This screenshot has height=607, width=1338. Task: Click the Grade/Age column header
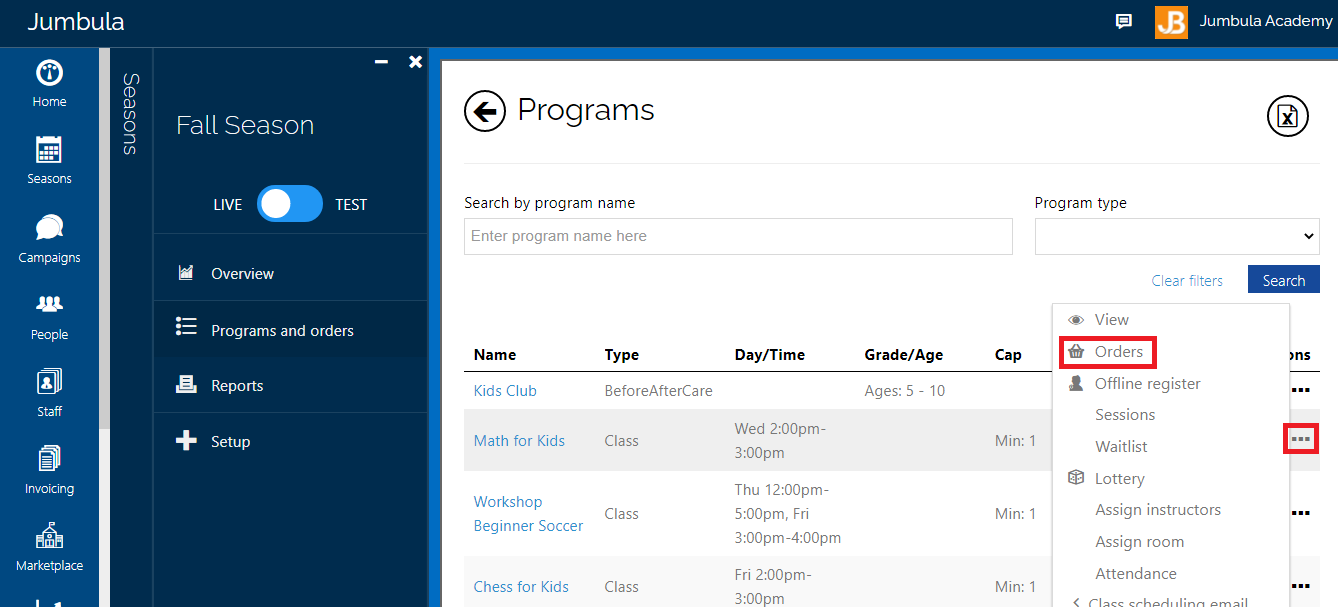(x=904, y=354)
